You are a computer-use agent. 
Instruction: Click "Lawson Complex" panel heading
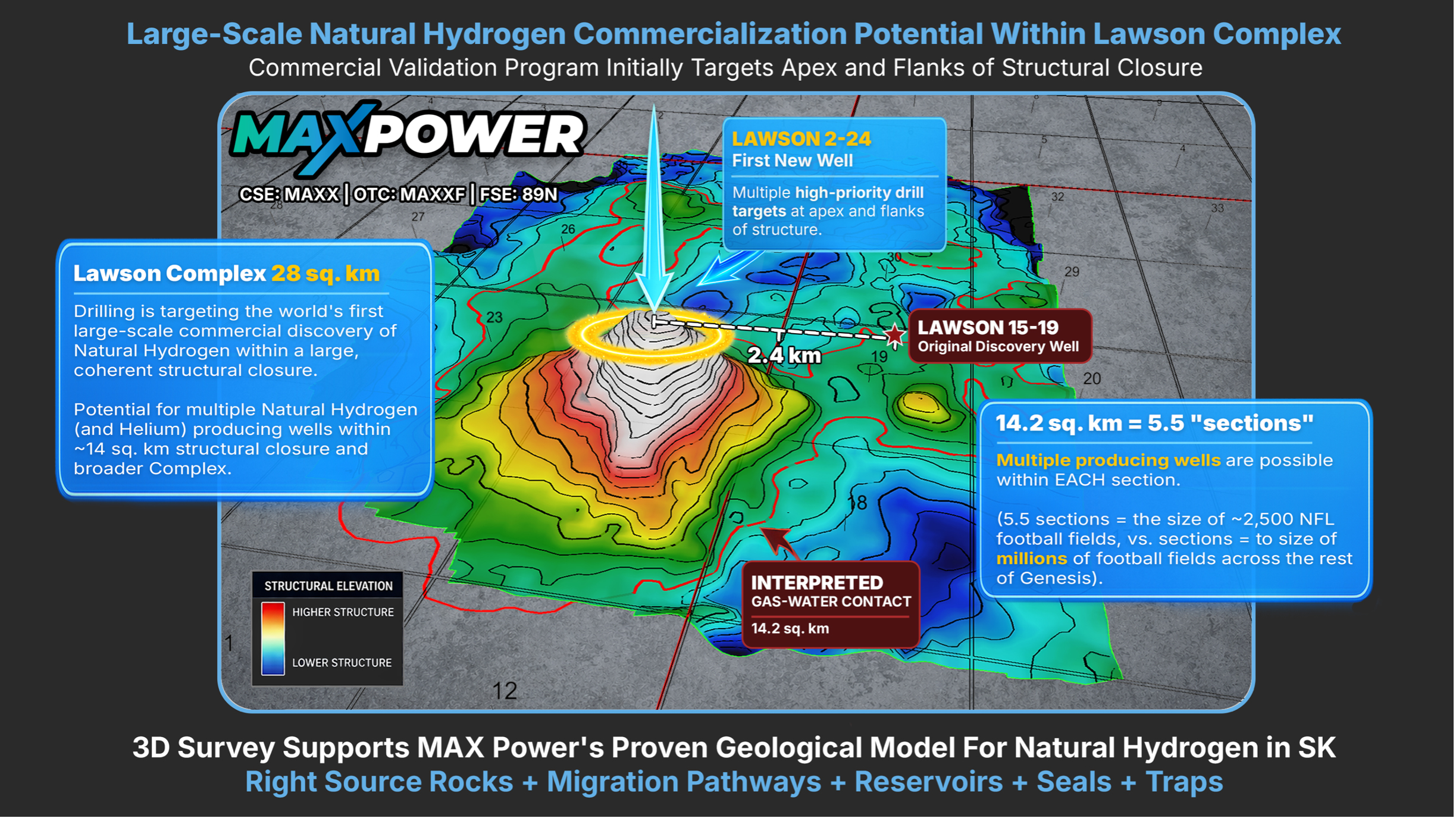point(170,274)
